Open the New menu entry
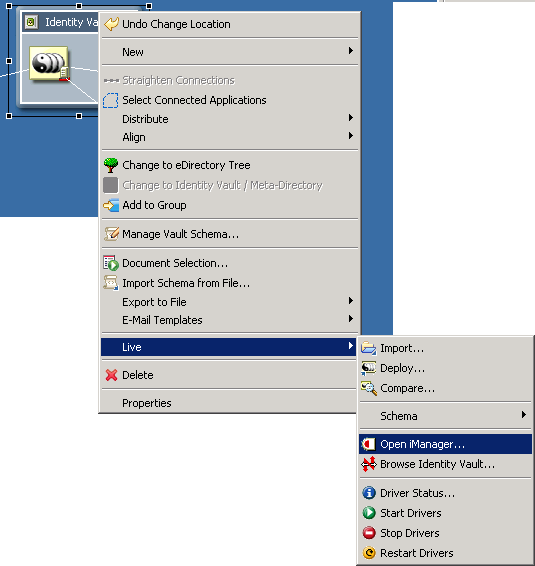Image resolution: width=535 pixels, height=566 pixels. pyautogui.click(x=230, y=52)
